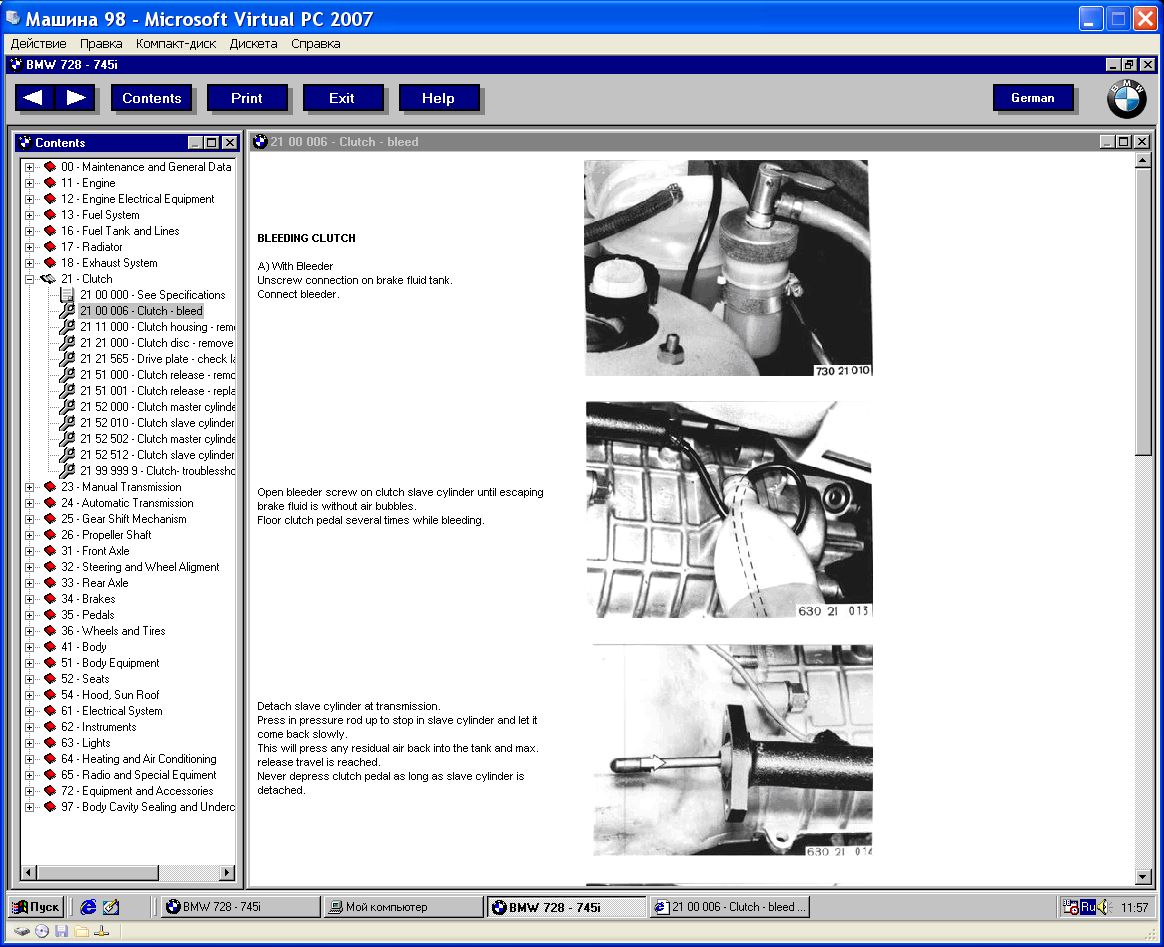The image size is (1164, 947).
Task: Click the document pane vertical scrollbar down arrow
Action: [x=1144, y=877]
